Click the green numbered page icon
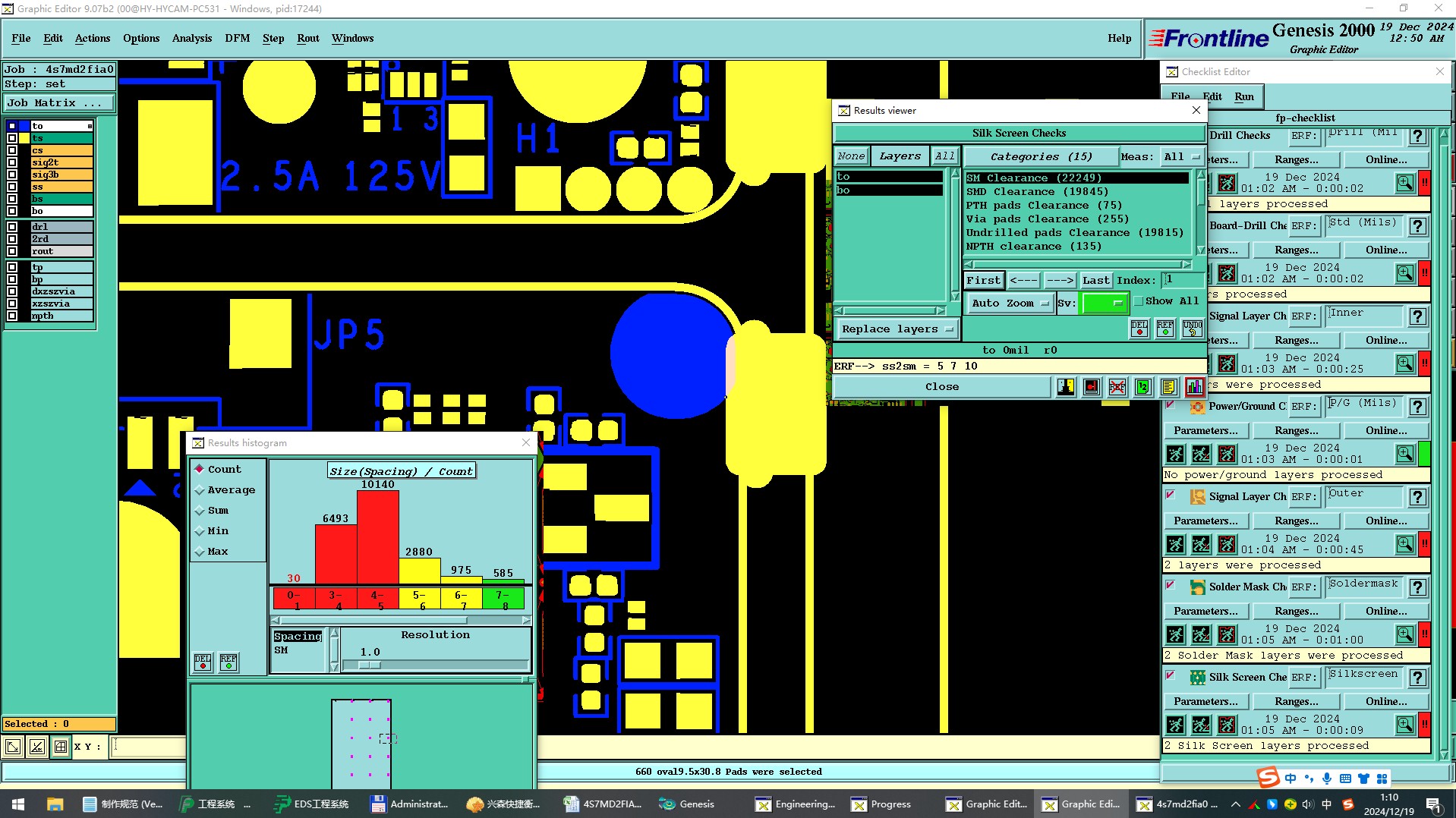This screenshot has width=1456, height=818. (x=1143, y=387)
